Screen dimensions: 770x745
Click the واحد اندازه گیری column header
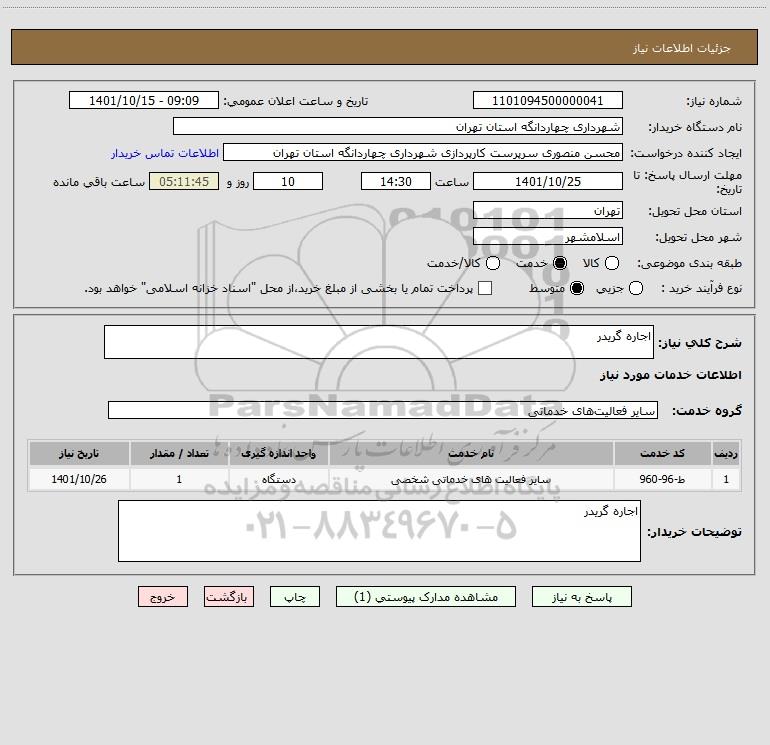coord(278,453)
